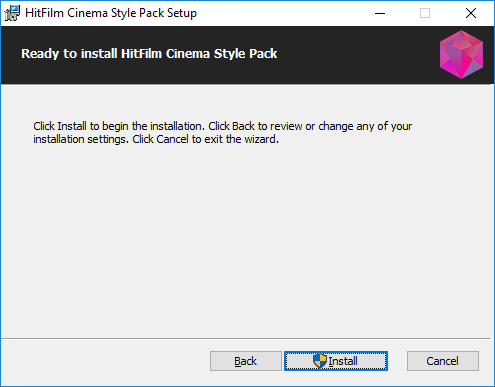Click the horizontal separator line above the buttons

tap(246, 339)
